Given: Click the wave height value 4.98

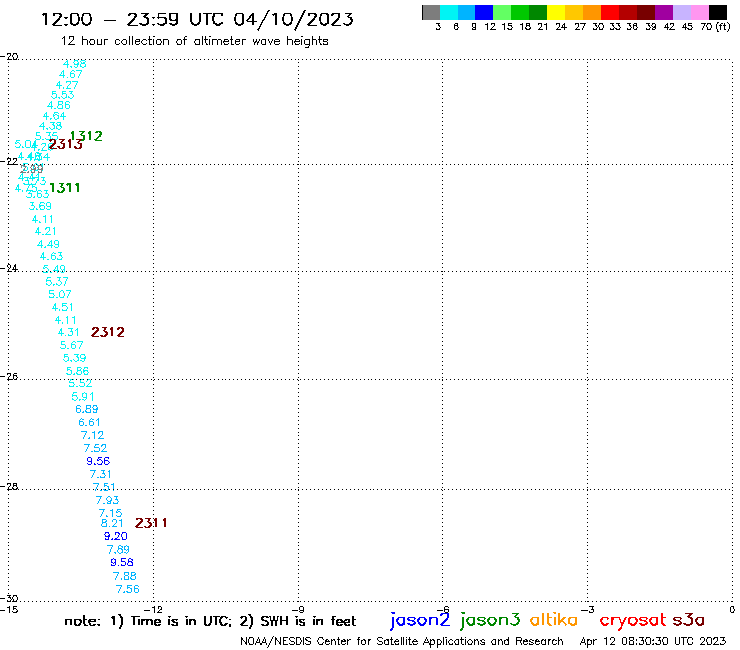Looking at the screenshot, I should pyautogui.click(x=75, y=64).
